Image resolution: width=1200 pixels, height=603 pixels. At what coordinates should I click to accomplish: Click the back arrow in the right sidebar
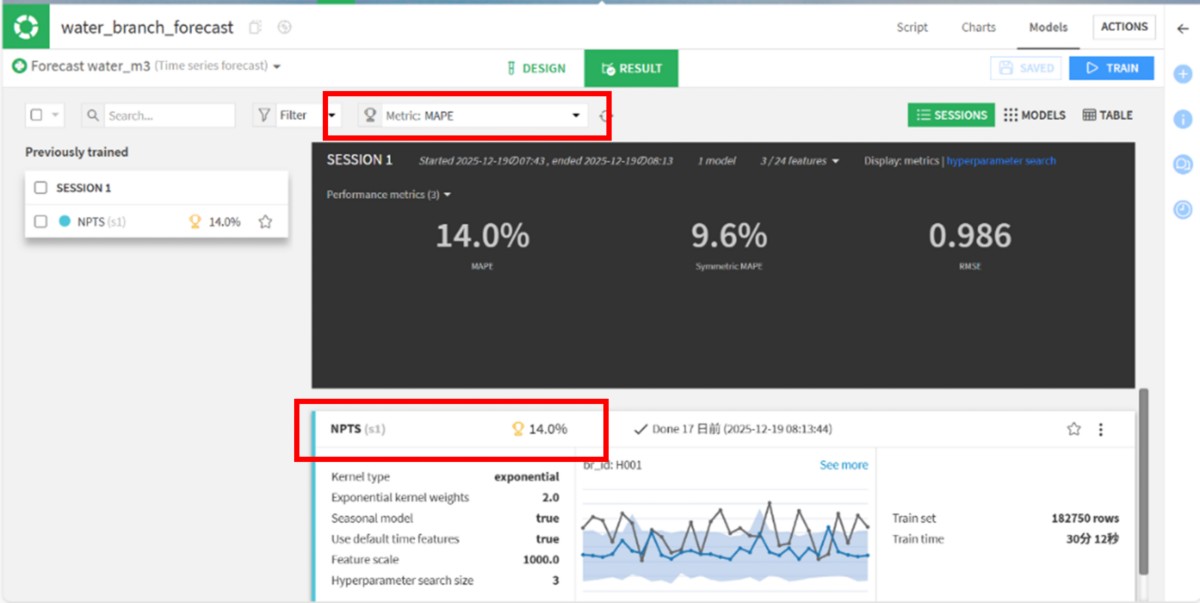(x=1182, y=28)
